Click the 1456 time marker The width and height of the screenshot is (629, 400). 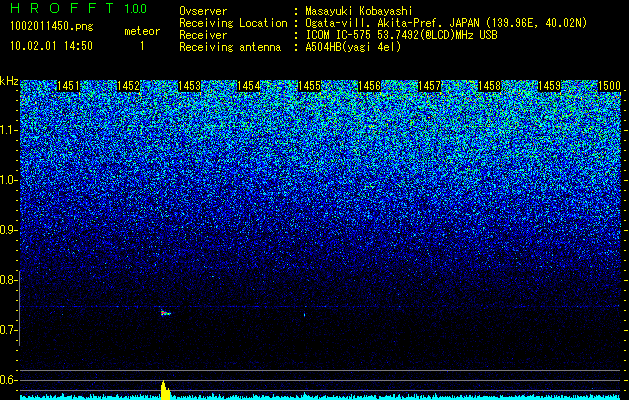369,86
